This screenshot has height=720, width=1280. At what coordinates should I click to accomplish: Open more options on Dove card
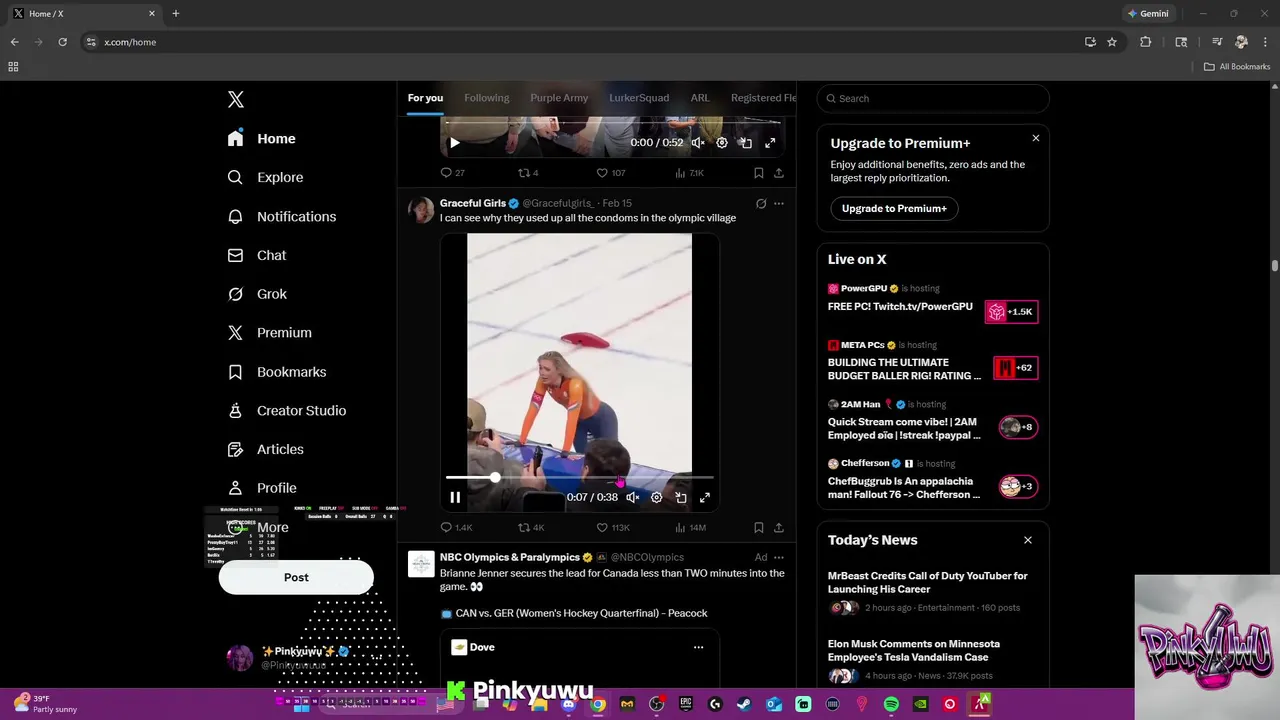pyautogui.click(x=698, y=647)
